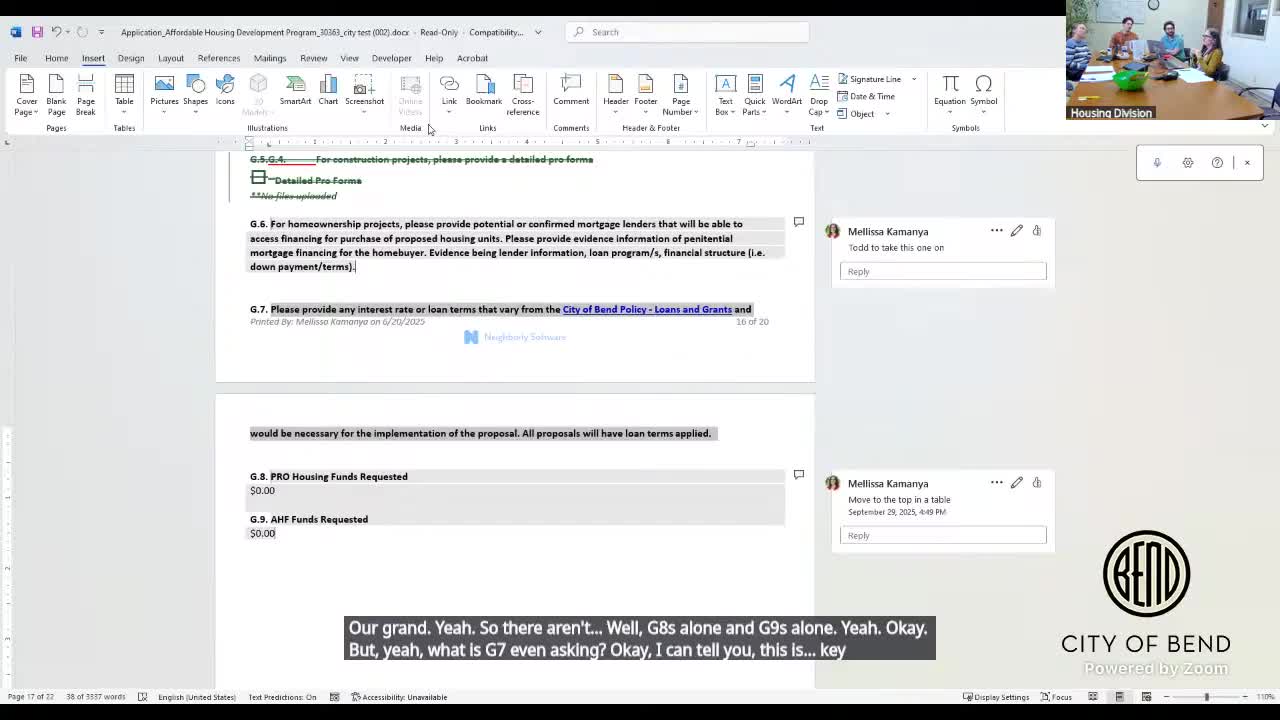Open the Acrobat tab
Viewport: 1280px width, 720px height.
pos(473,58)
